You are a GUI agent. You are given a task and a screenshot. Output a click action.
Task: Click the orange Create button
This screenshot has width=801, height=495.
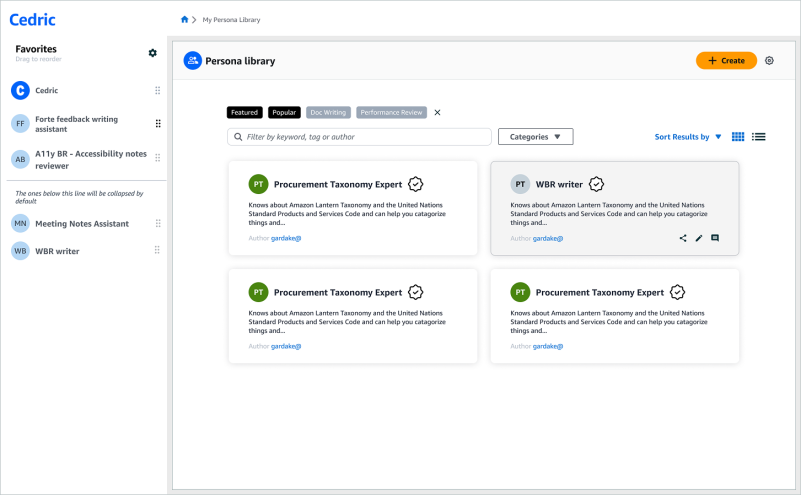tap(726, 61)
